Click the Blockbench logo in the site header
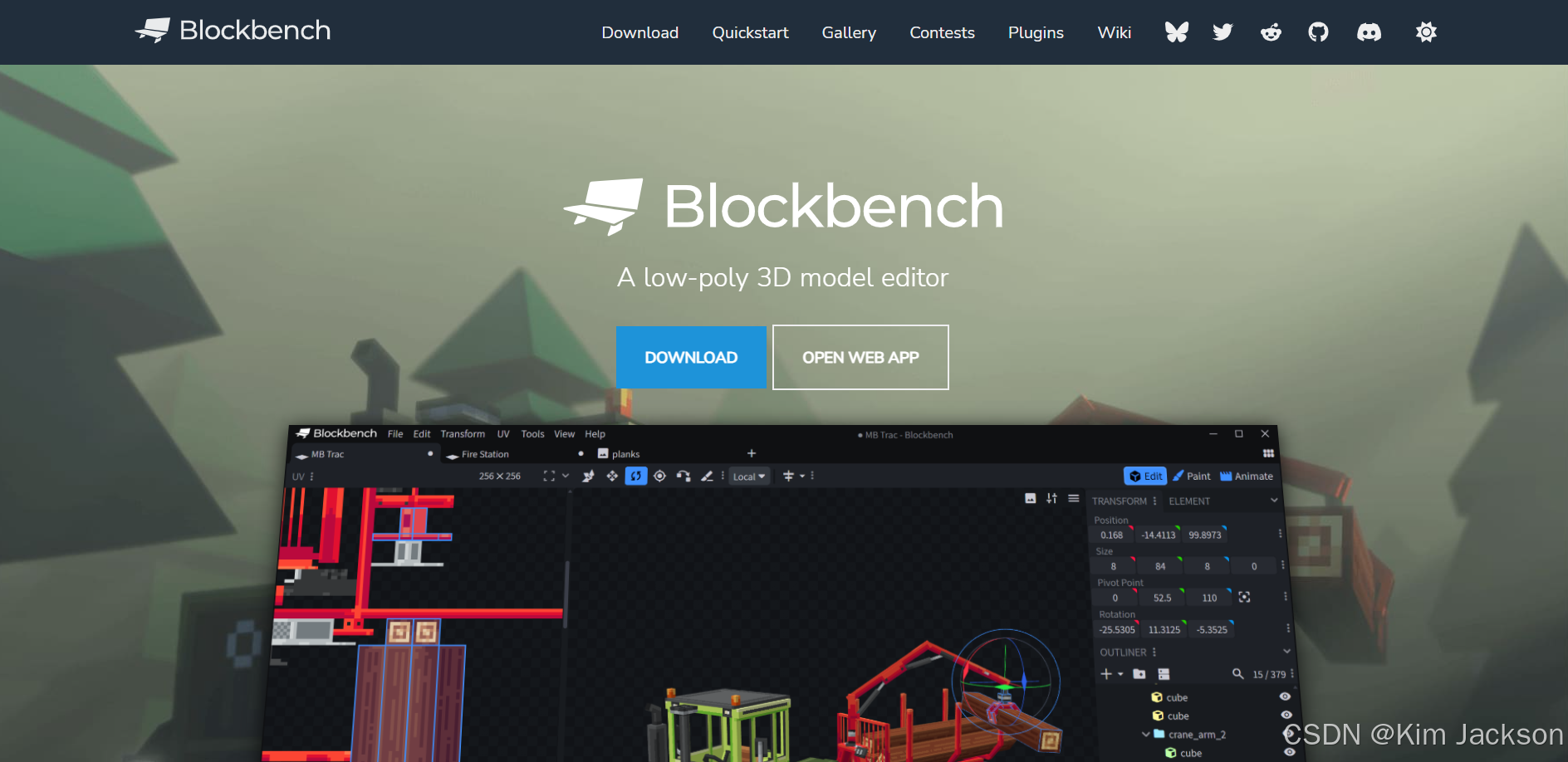The width and height of the screenshot is (1568, 762). pyautogui.click(x=233, y=31)
